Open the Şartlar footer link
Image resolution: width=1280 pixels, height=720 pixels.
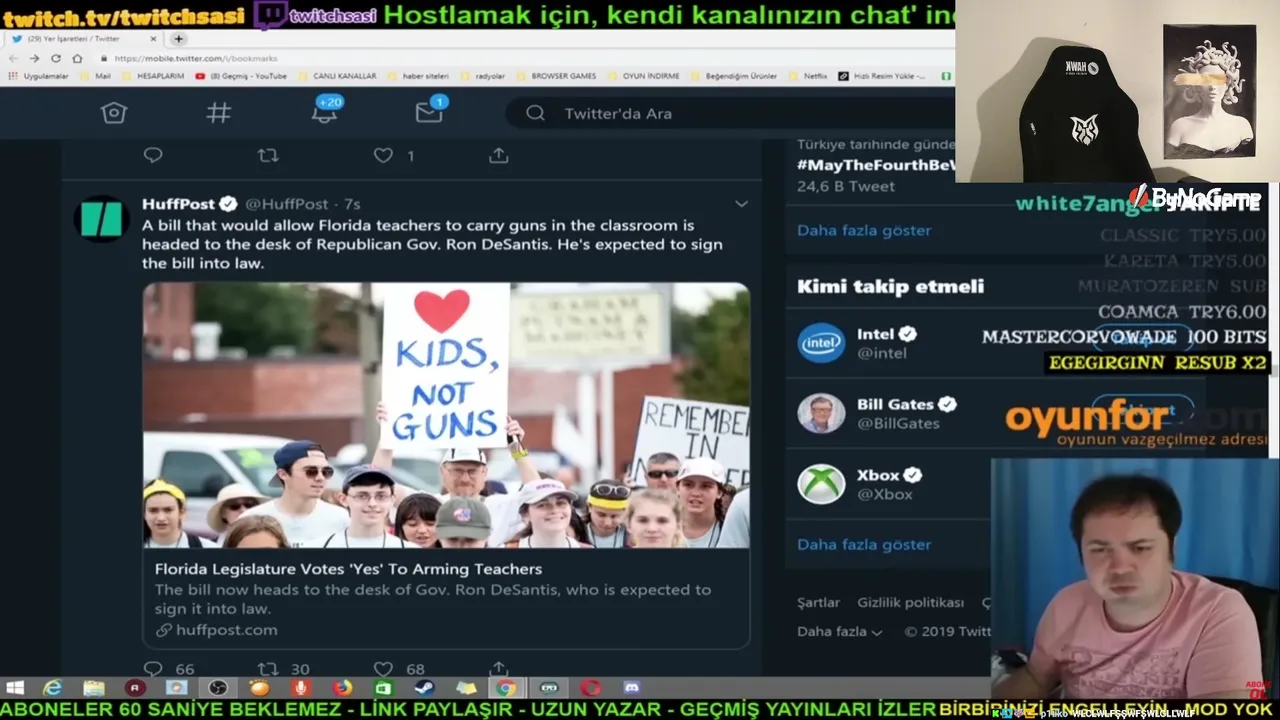(x=818, y=603)
